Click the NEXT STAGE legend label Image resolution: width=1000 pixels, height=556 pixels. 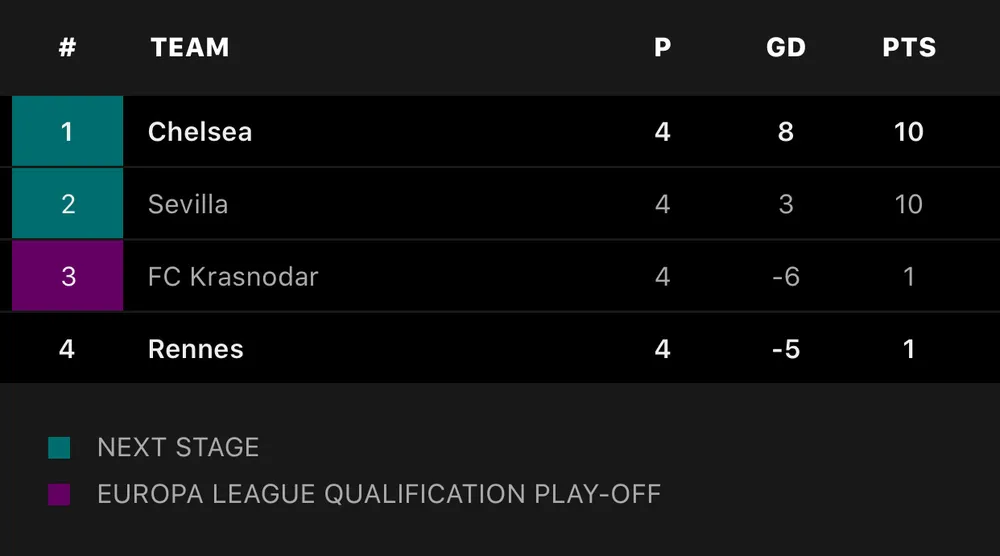coord(178,447)
